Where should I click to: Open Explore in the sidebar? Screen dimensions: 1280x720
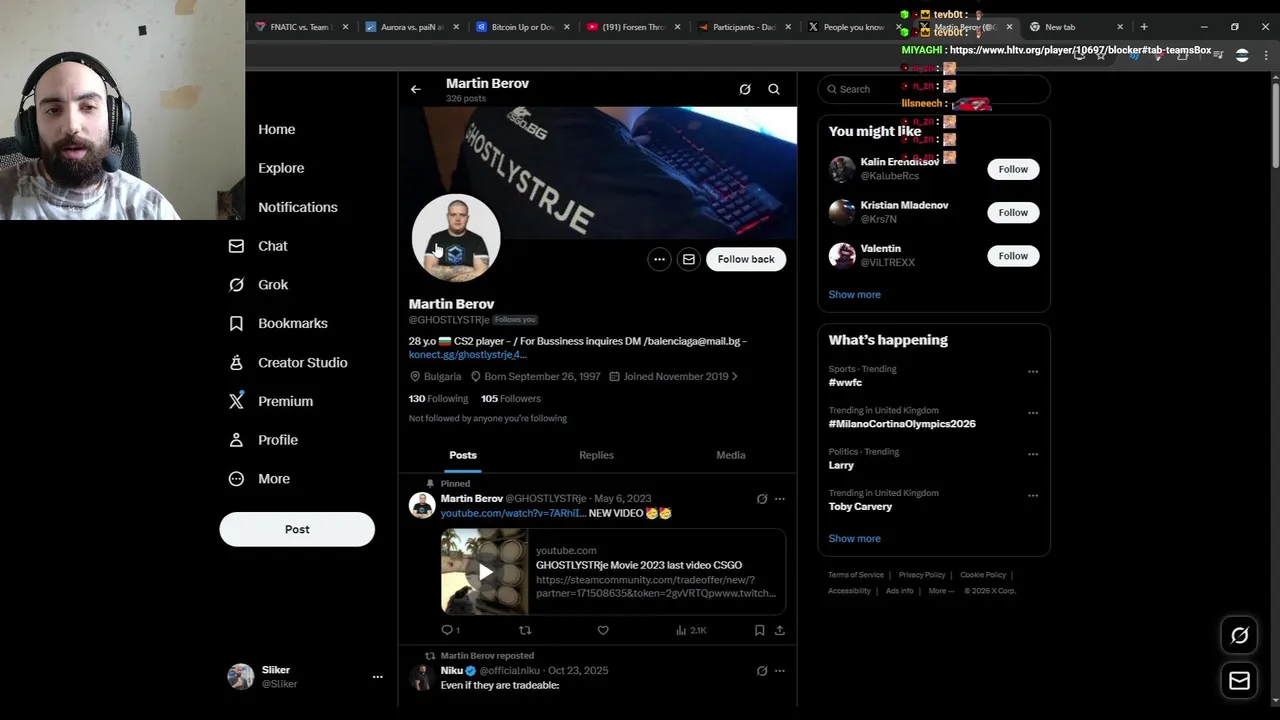281,168
